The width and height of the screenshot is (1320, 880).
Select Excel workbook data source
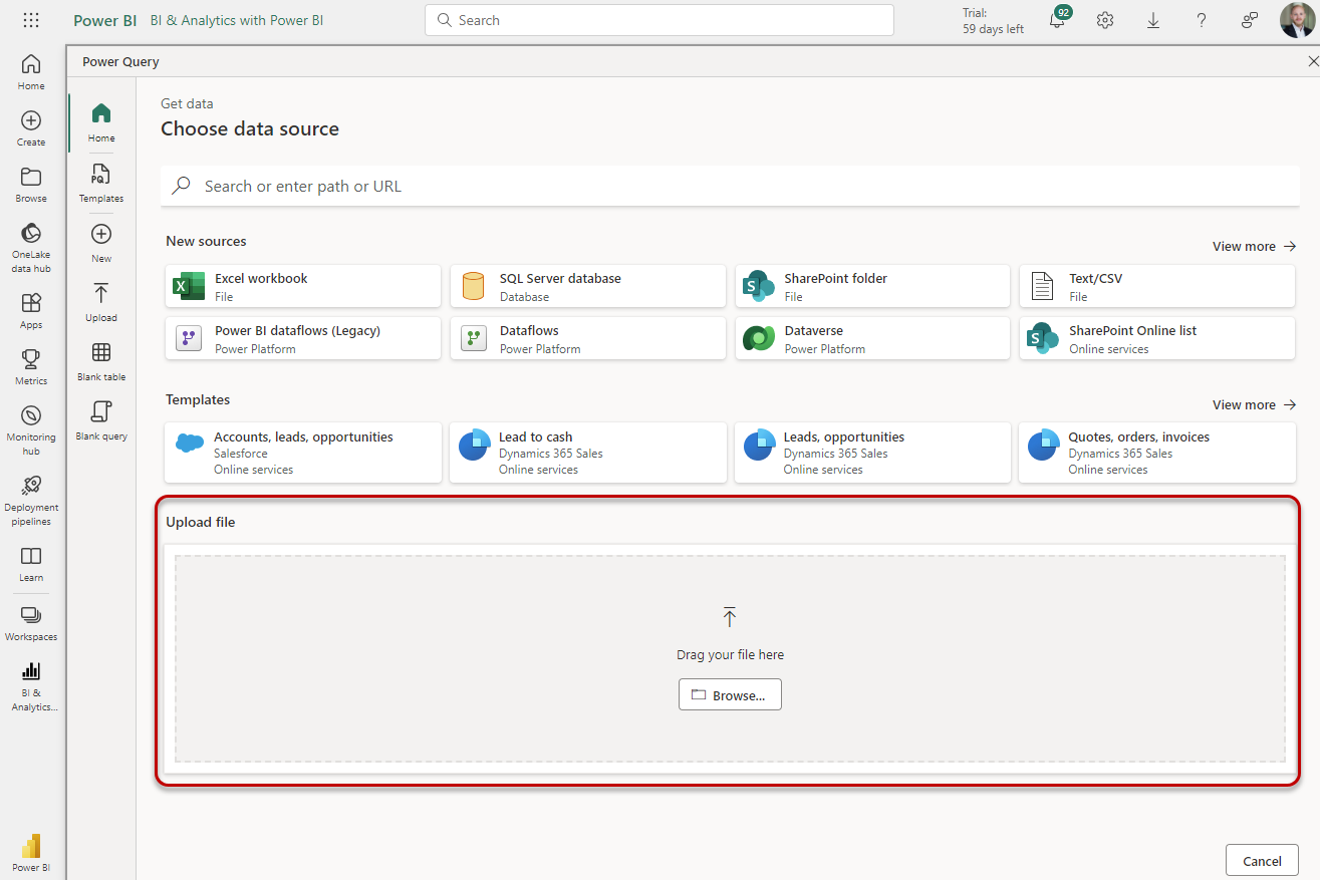click(x=303, y=286)
